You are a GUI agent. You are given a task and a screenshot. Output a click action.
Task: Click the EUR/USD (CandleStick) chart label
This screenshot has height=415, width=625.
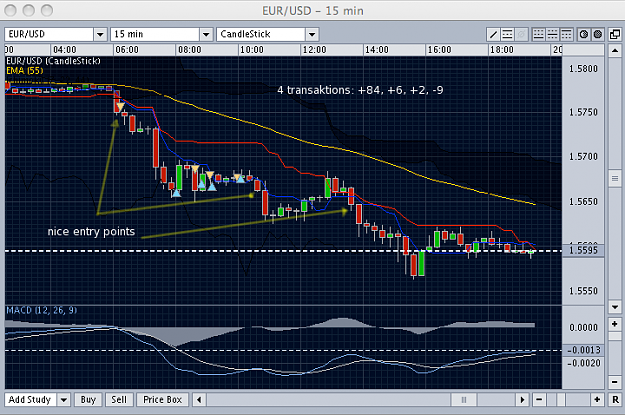(53, 61)
